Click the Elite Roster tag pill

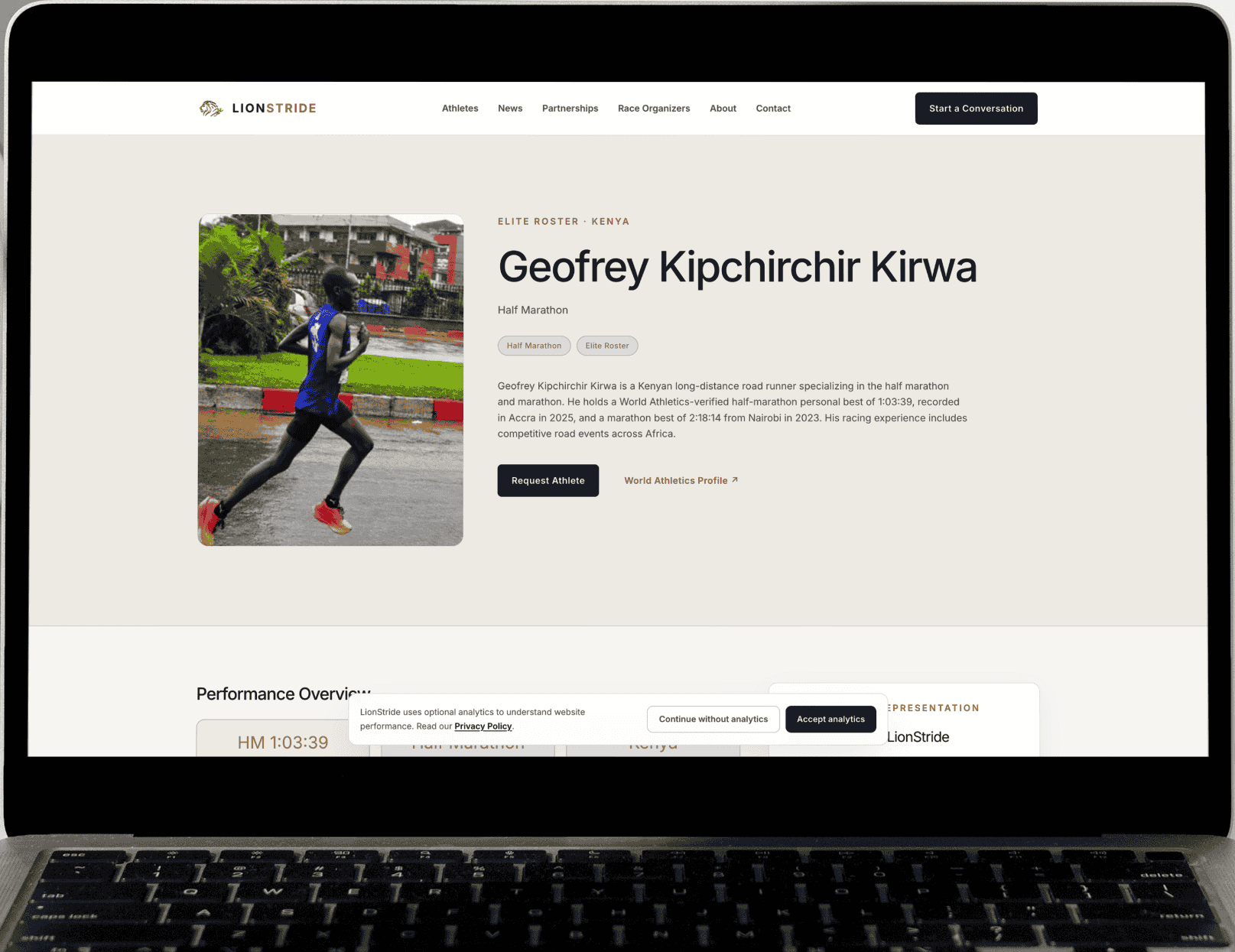point(607,346)
